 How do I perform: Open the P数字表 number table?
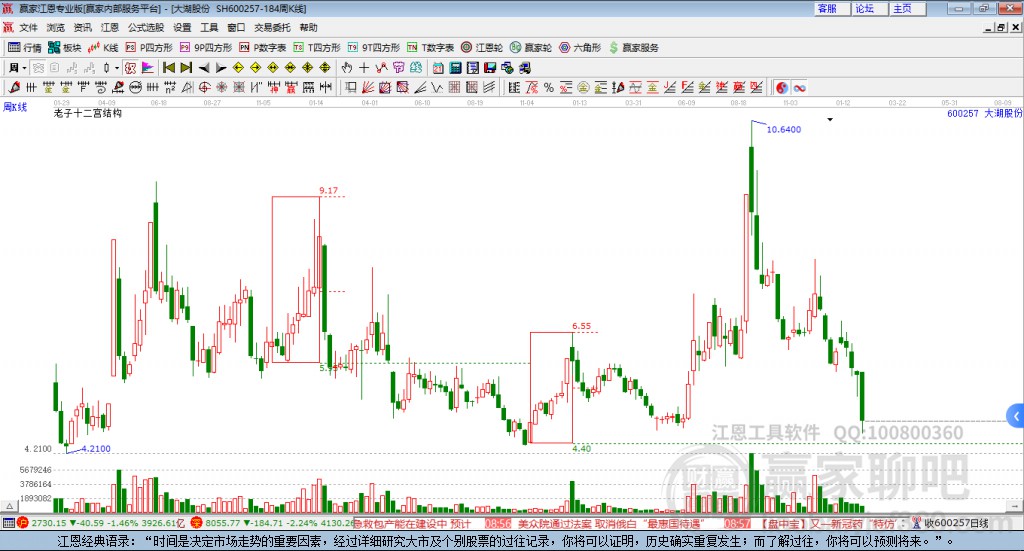coord(263,48)
